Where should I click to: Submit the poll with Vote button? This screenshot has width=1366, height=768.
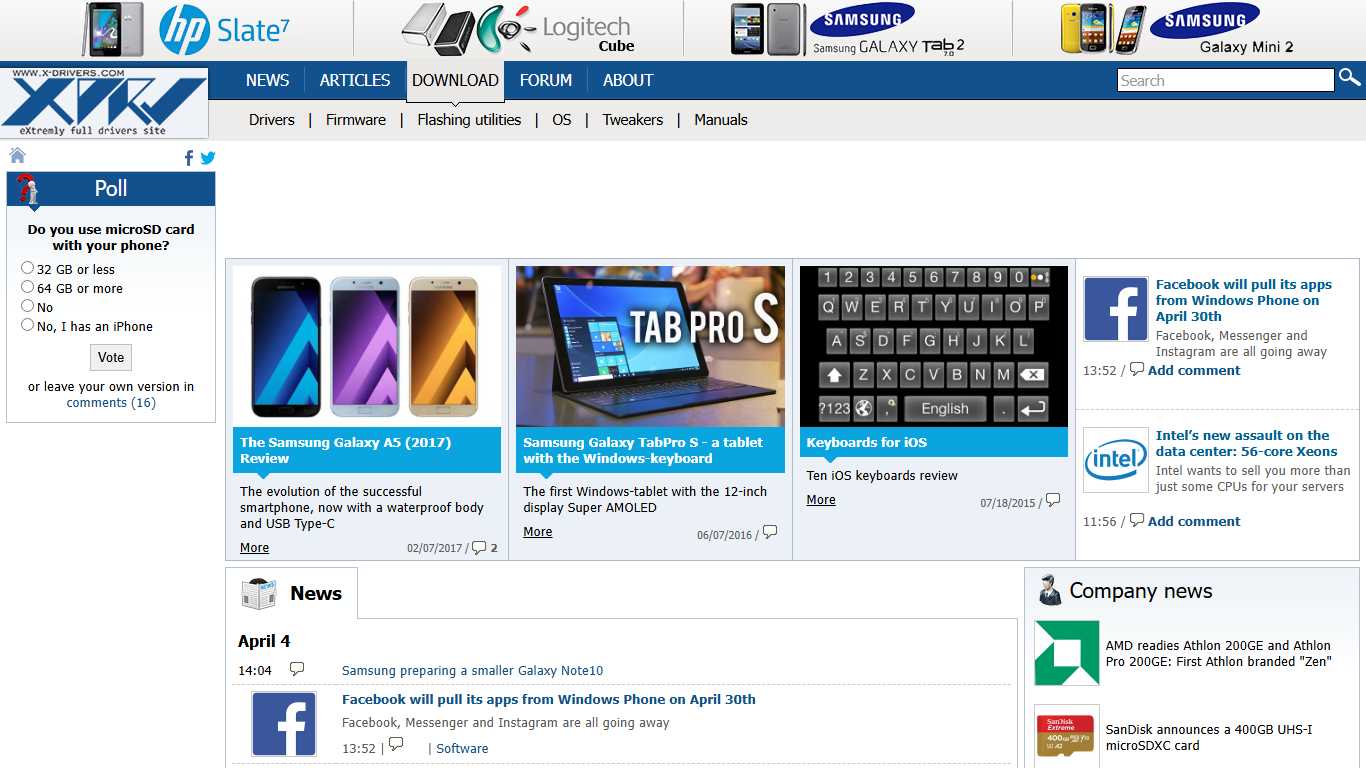(111, 357)
